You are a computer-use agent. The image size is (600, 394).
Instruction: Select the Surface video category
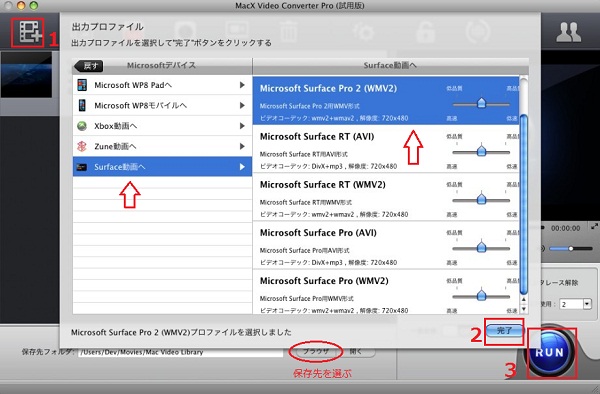coord(162,166)
